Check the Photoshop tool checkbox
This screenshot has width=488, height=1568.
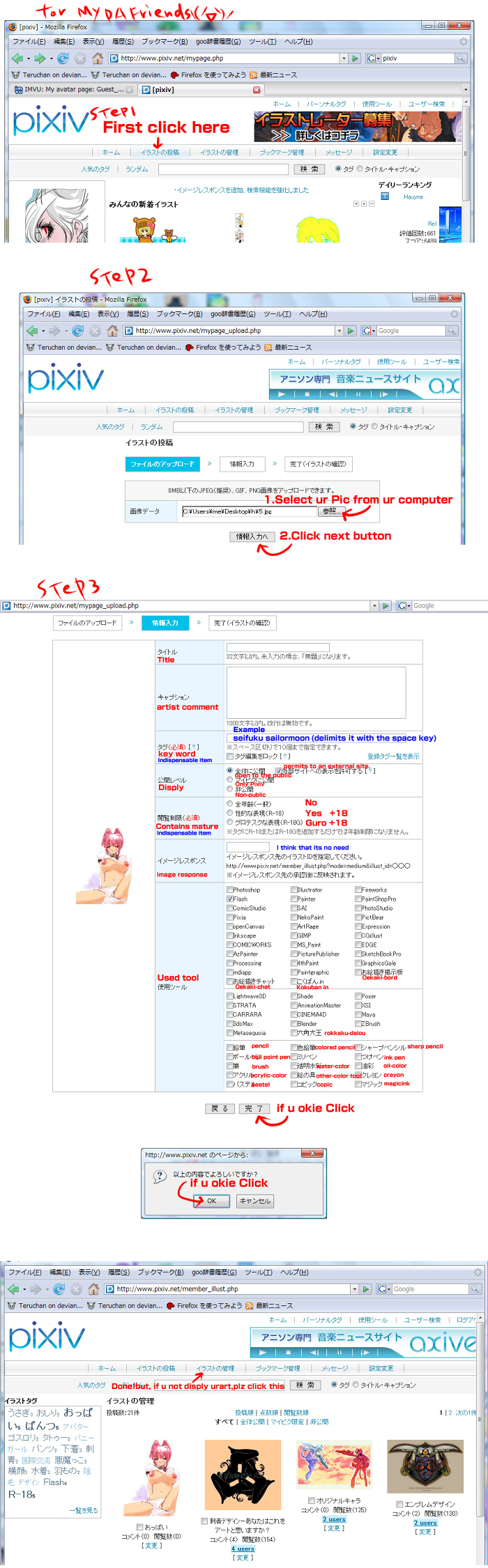coord(230,890)
